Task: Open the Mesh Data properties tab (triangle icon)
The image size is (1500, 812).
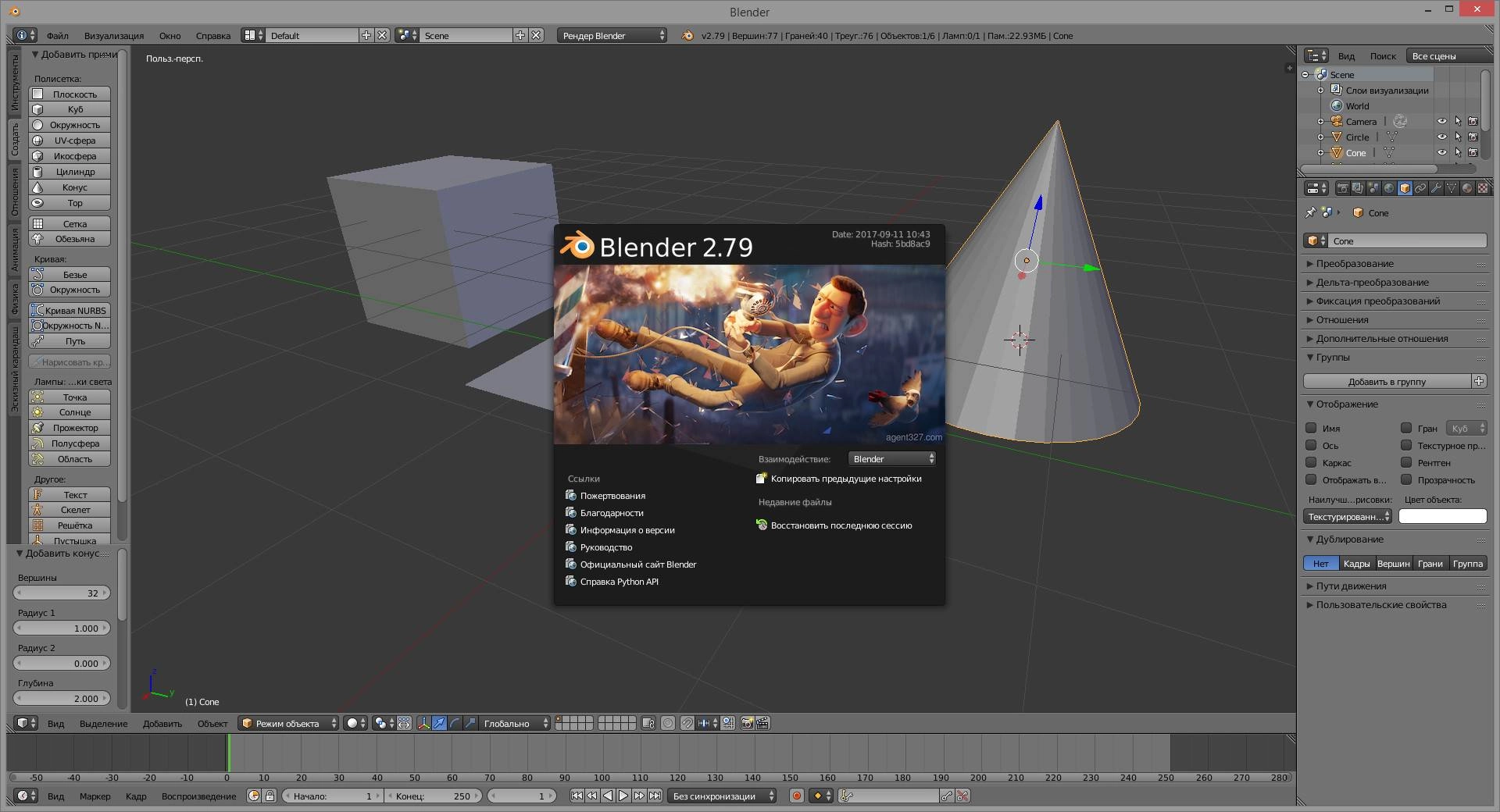Action: click(x=1452, y=188)
